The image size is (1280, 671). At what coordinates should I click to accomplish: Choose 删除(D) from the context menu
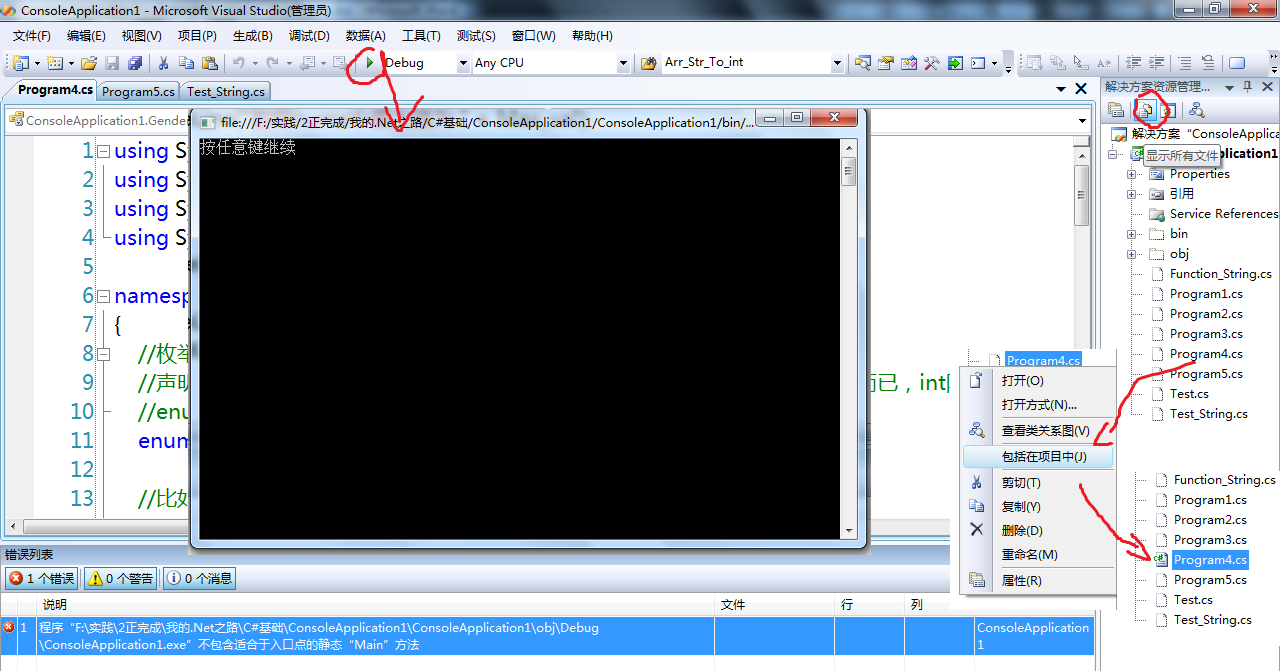[x=1038, y=531]
